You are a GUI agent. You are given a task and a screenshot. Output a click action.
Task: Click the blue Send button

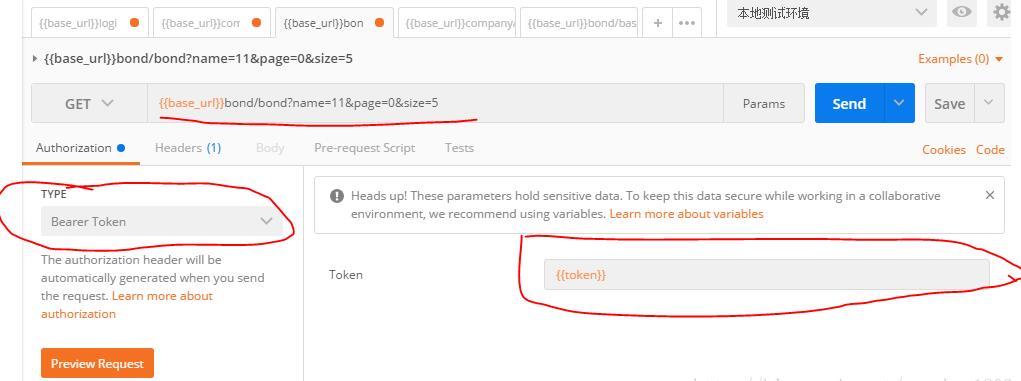[849, 103]
